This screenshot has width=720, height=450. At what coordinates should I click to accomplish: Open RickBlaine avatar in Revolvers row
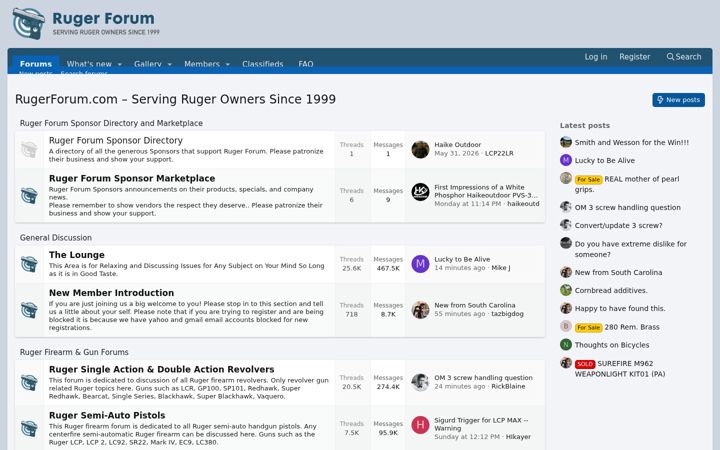click(x=420, y=382)
